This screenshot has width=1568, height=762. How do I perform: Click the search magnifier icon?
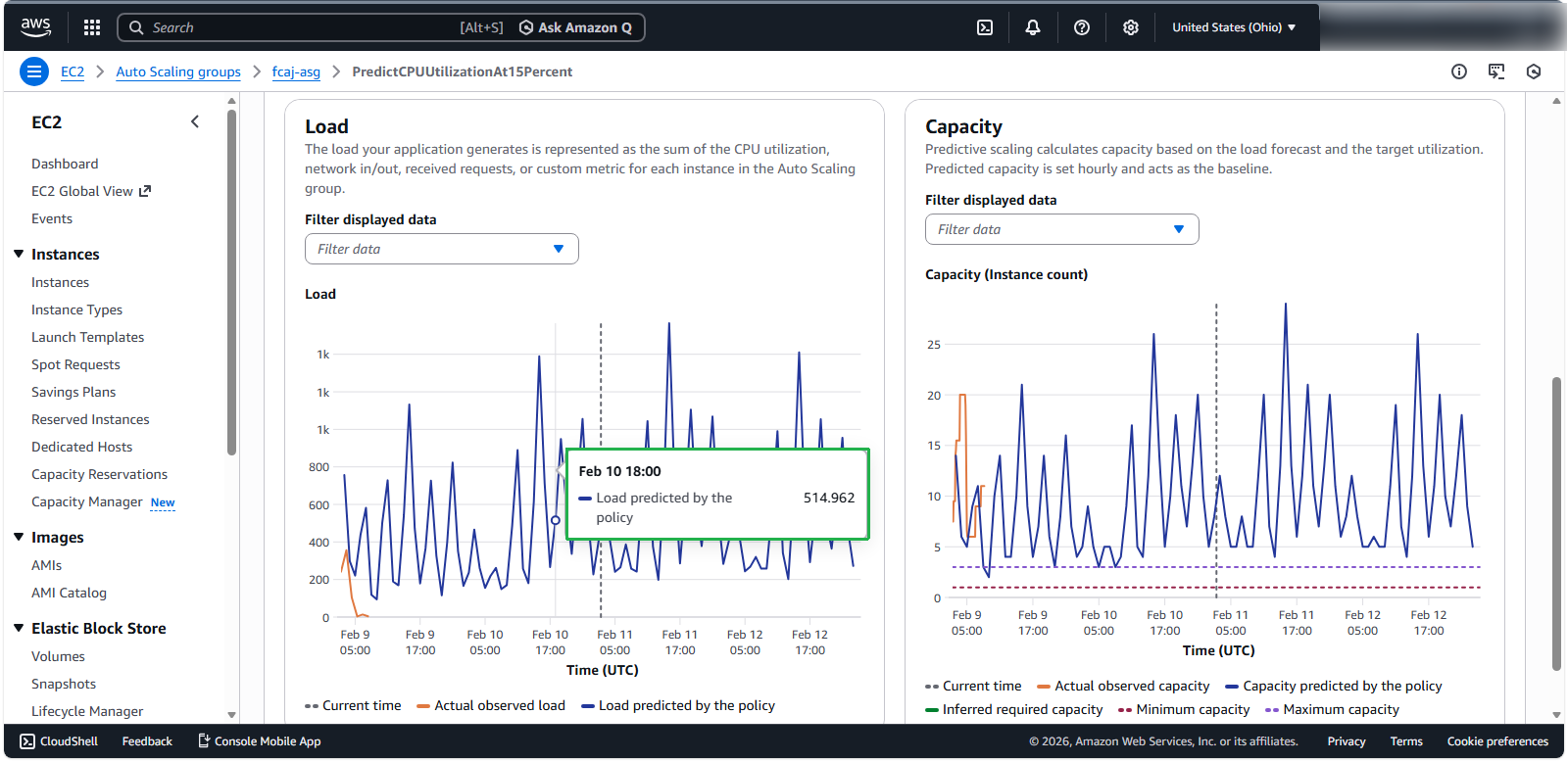point(136,27)
